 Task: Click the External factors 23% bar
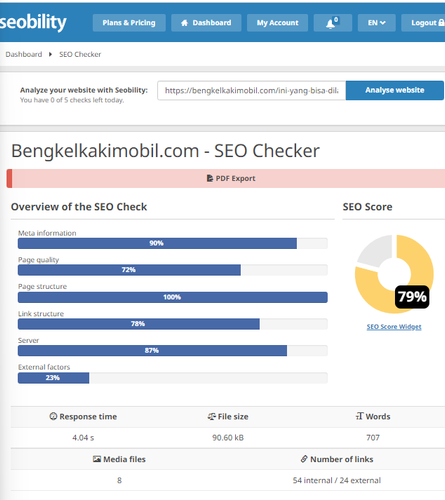point(173,378)
